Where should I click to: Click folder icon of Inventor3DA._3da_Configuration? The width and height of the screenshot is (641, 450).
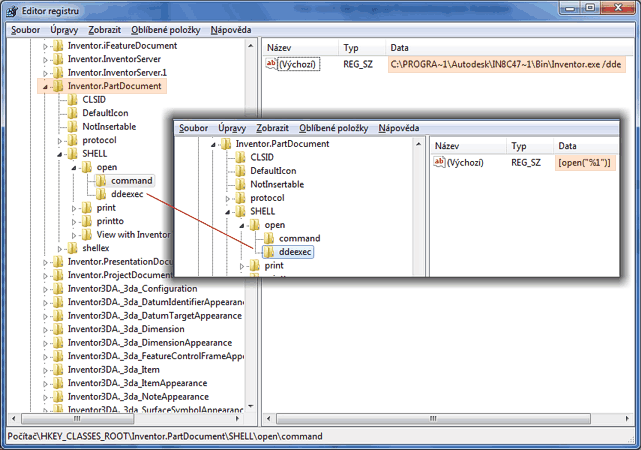point(58,289)
